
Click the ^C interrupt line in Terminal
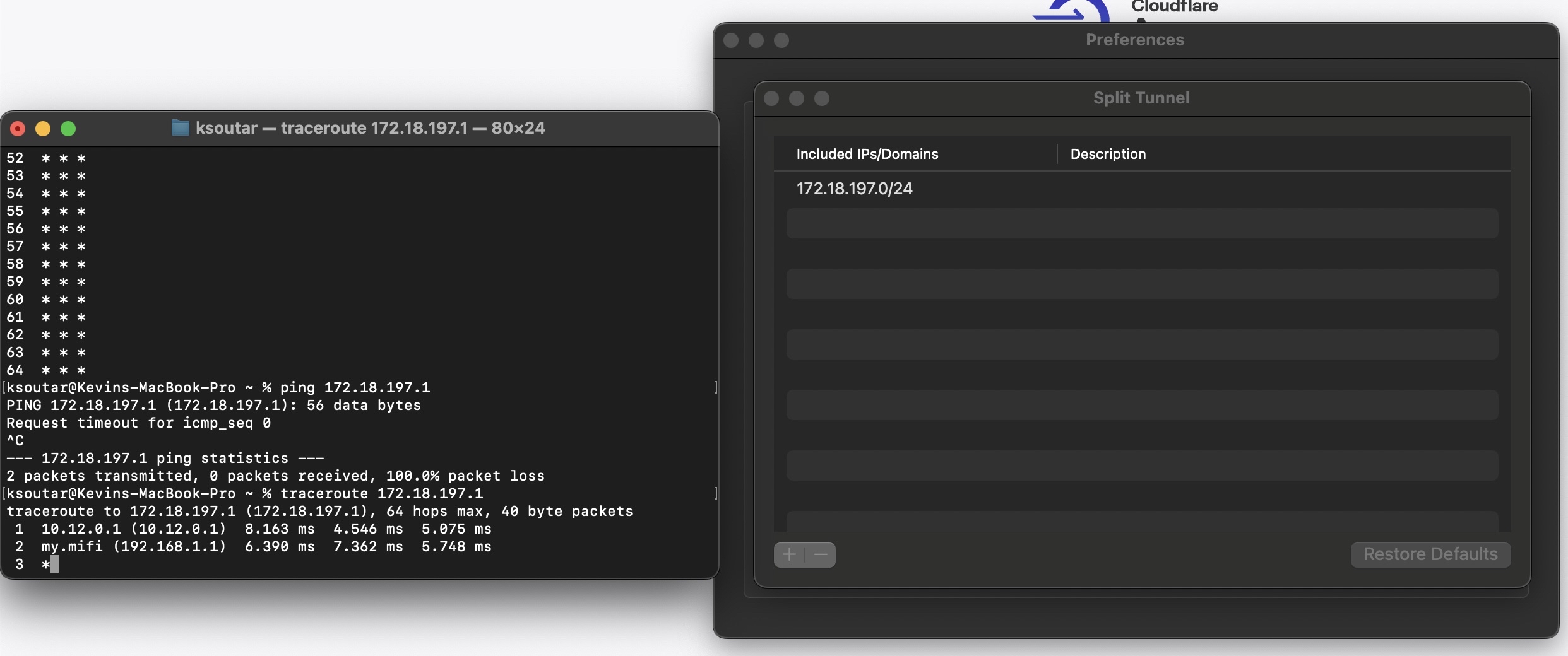click(x=15, y=440)
